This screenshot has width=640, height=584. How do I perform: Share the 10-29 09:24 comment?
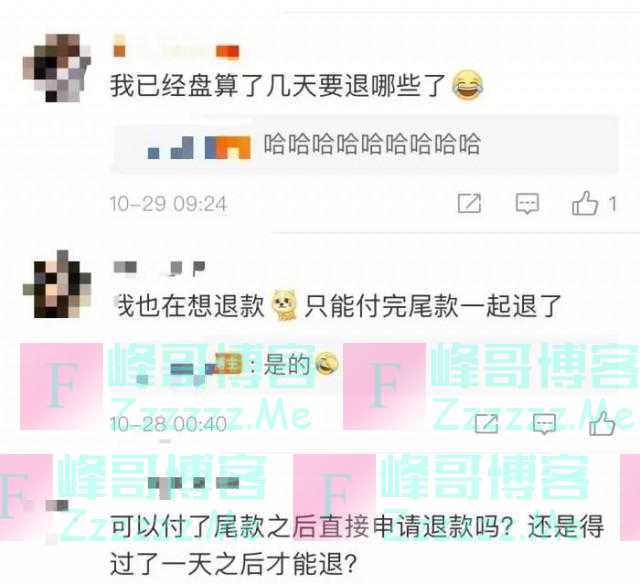469,203
